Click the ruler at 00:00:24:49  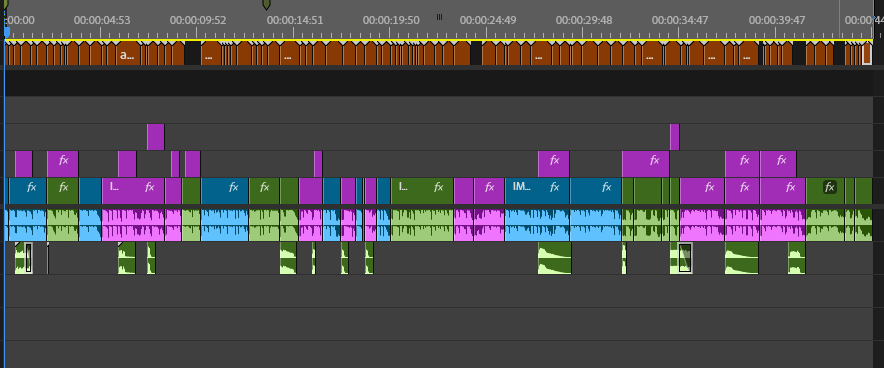(488, 20)
